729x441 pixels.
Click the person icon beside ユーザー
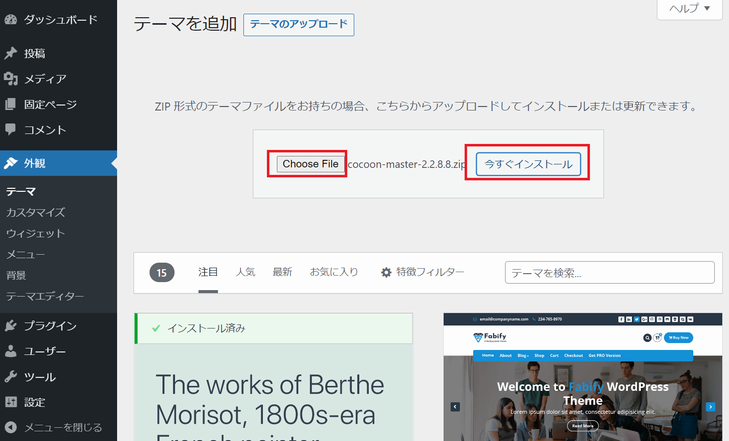click(x=10, y=351)
